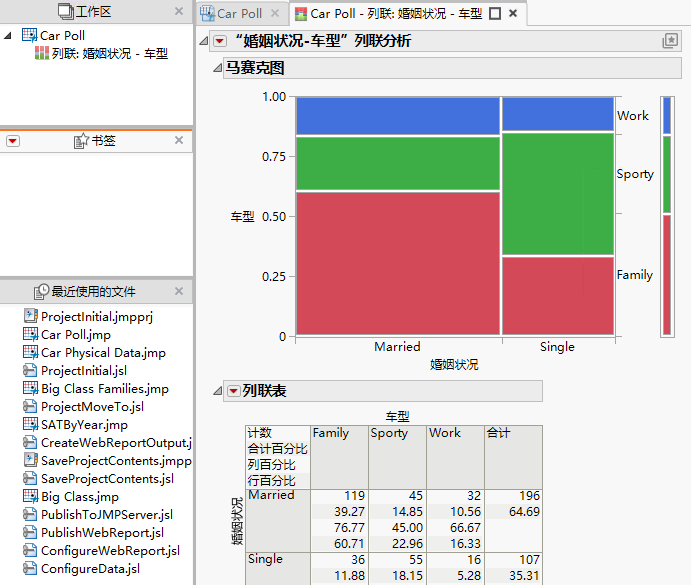Open the contingency table red triangle menu

point(234,391)
